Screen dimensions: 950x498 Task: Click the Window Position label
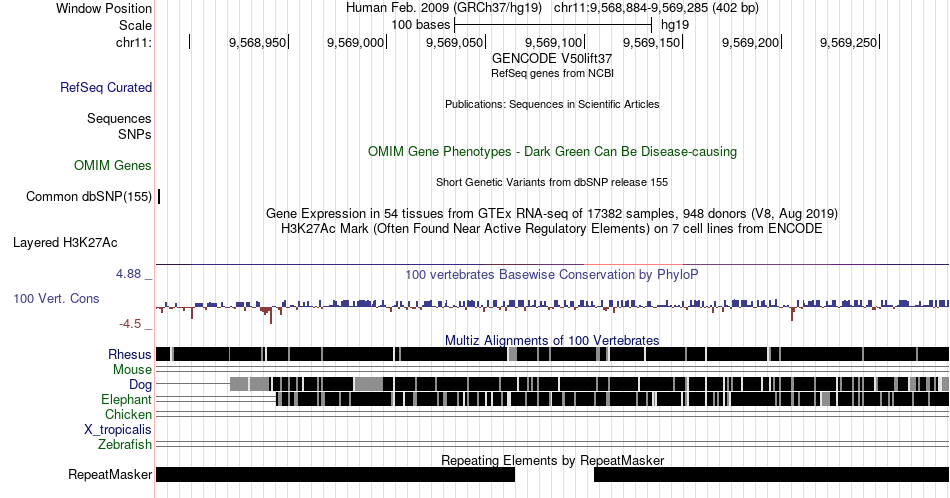click(x=104, y=8)
